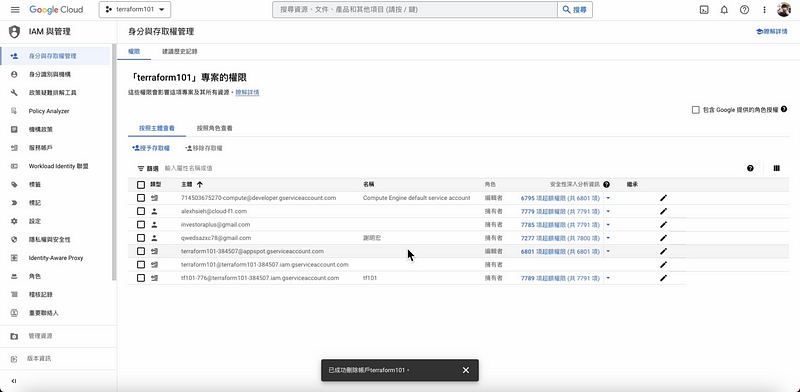Image resolution: width=800 pixels, height=392 pixels.
Task: Edit the Compute Engine default service account row
Action: (663, 198)
